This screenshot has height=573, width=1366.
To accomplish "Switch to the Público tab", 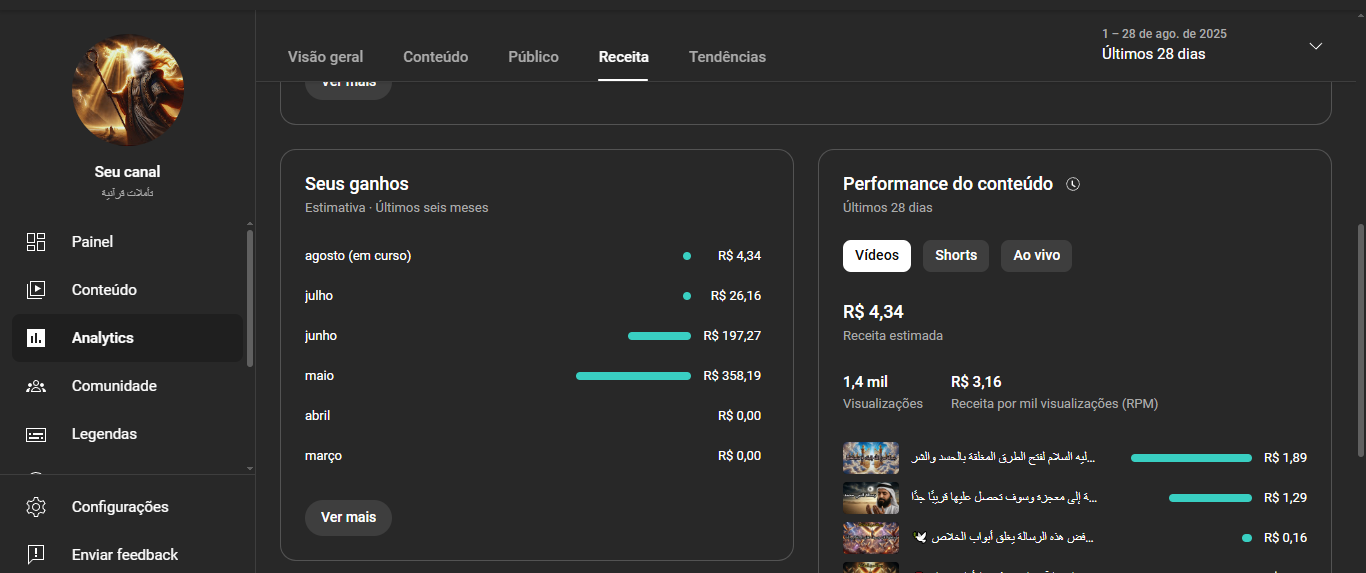I will [x=534, y=57].
